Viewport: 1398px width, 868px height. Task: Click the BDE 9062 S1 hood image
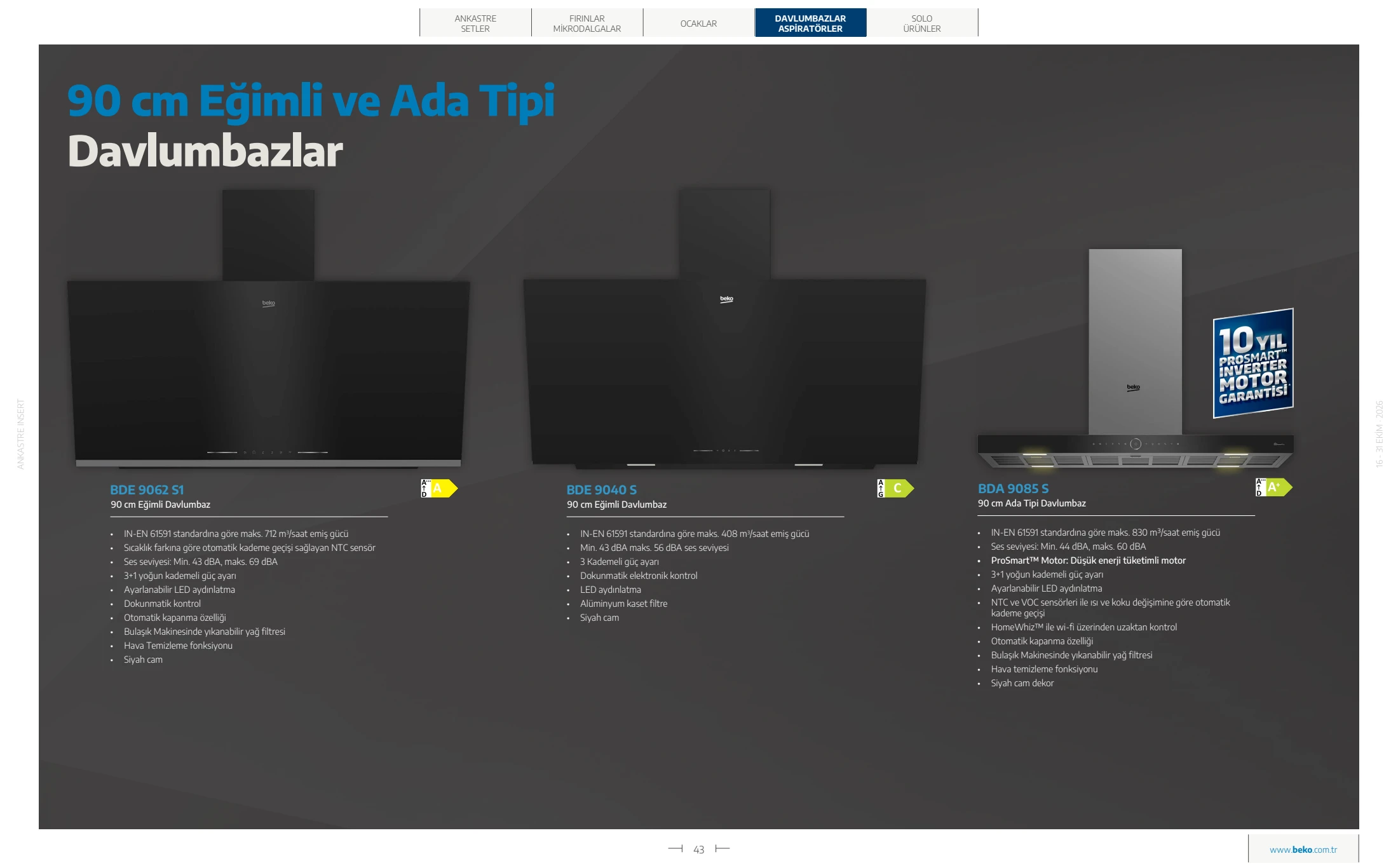point(268,329)
